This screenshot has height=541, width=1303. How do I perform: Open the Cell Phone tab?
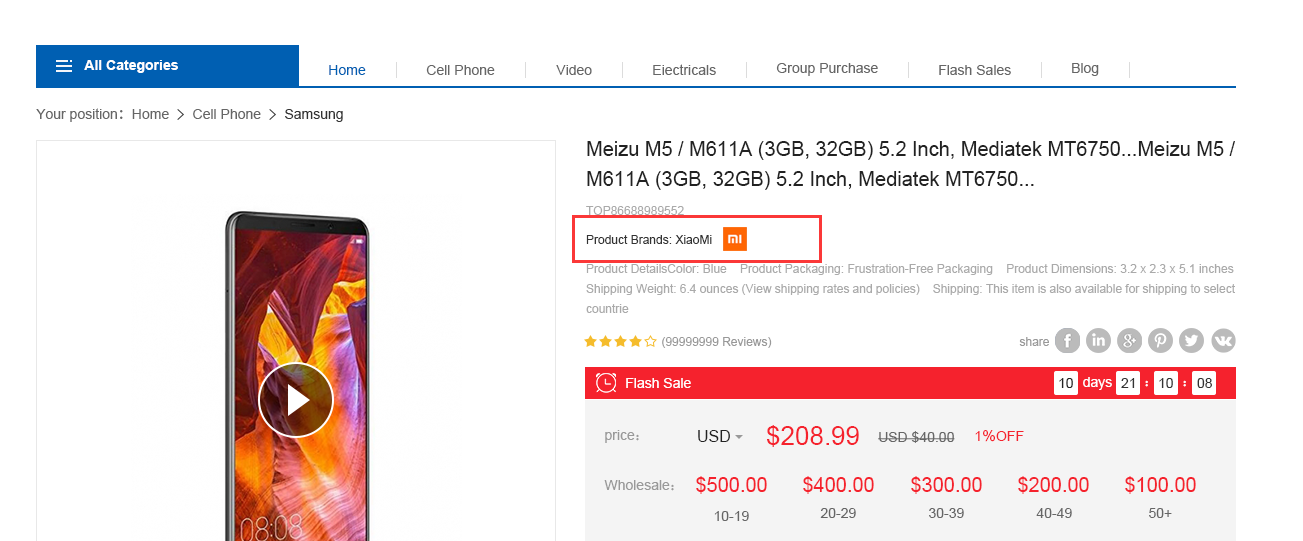(460, 70)
